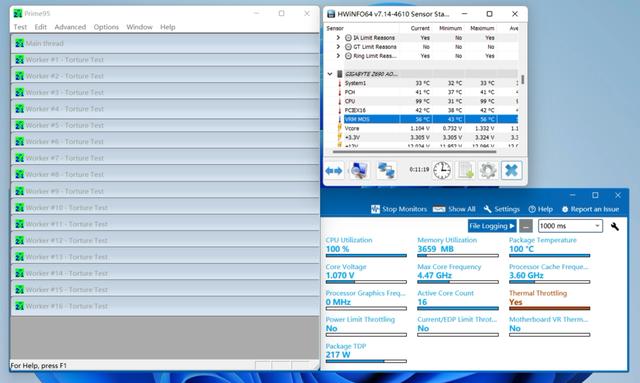Open the 1000 ms refresh interval dropdown

(570, 226)
